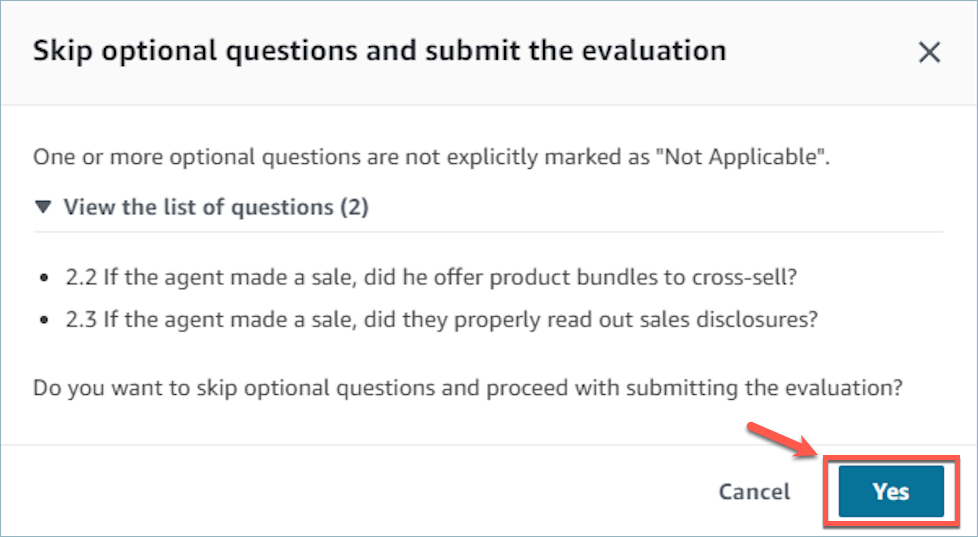Collapse the list of questions triangle
Screen dimensions: 978x537
pyautogui.click(x=42, y=208)
